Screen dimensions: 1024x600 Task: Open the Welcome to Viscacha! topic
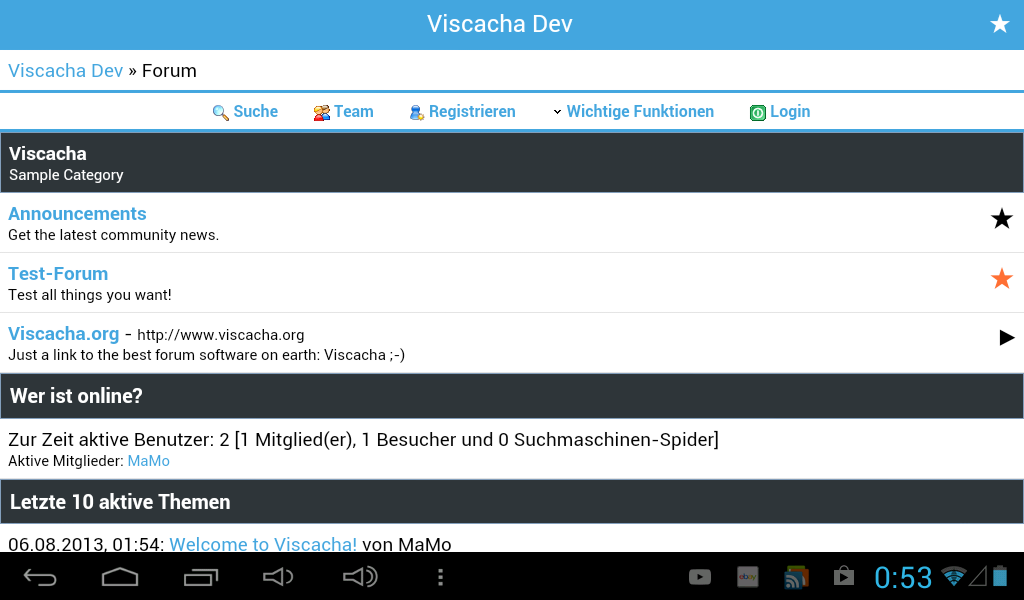click(263, 544)
